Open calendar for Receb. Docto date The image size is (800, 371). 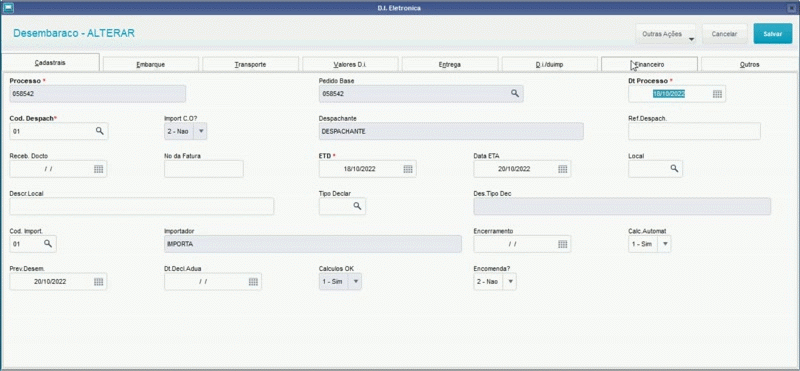click(x=98, y=169)
